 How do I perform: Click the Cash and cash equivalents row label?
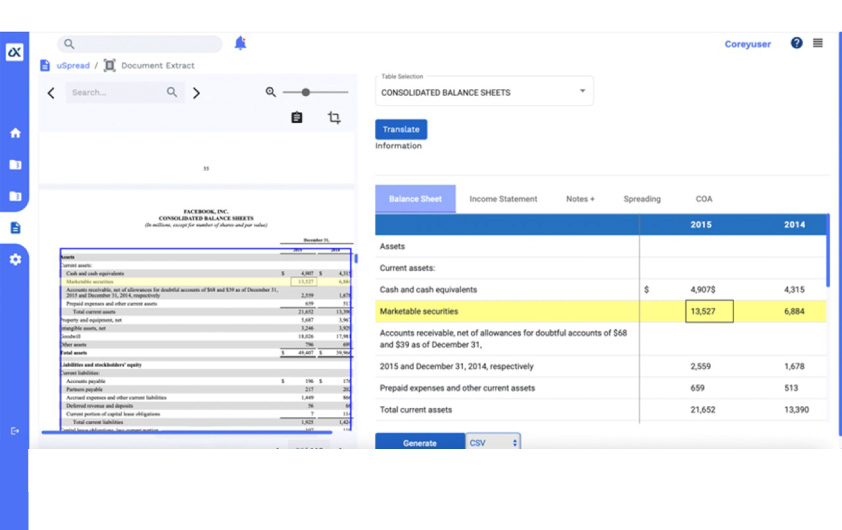[428, 289]
